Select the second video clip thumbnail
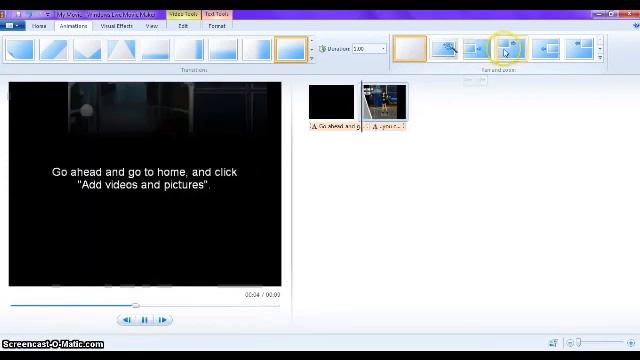This screenshot has width=640, height=360. 384,102
